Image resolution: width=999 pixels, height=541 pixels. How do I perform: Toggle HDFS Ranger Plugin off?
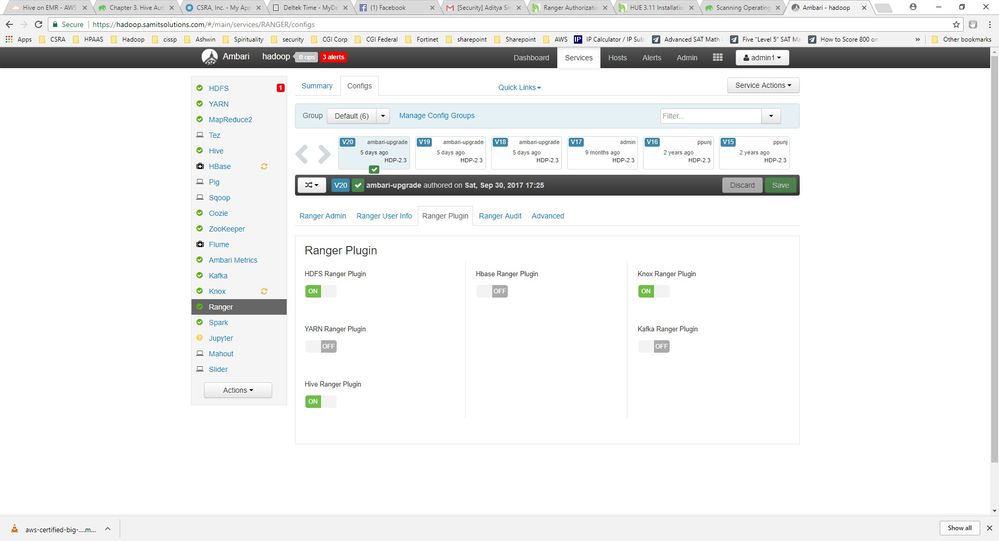click(320, 291)
